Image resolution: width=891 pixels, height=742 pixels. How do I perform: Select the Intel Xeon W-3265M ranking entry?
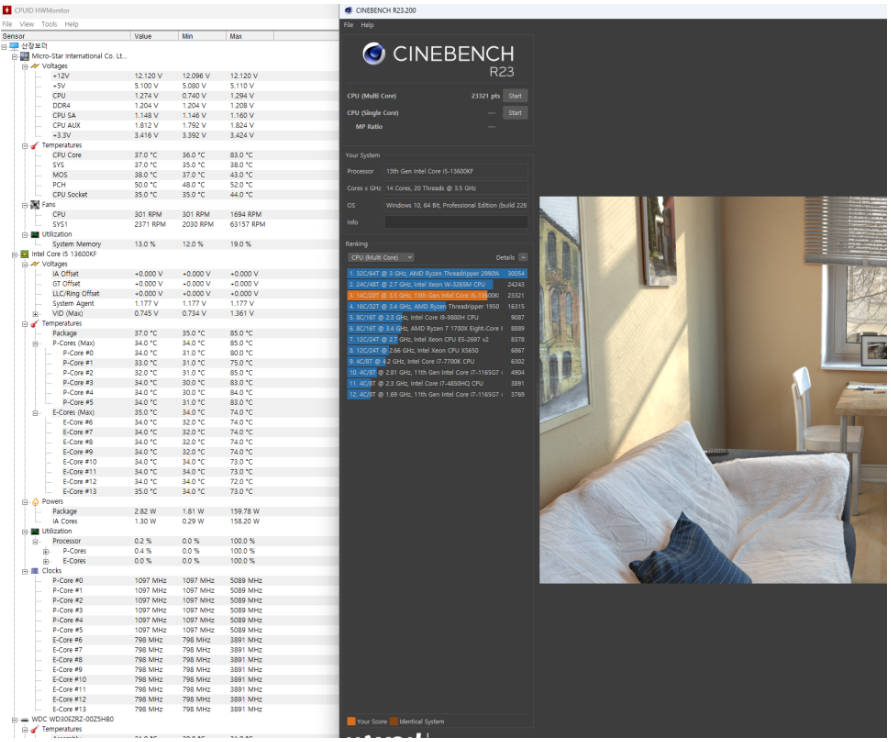click(437, 285)
